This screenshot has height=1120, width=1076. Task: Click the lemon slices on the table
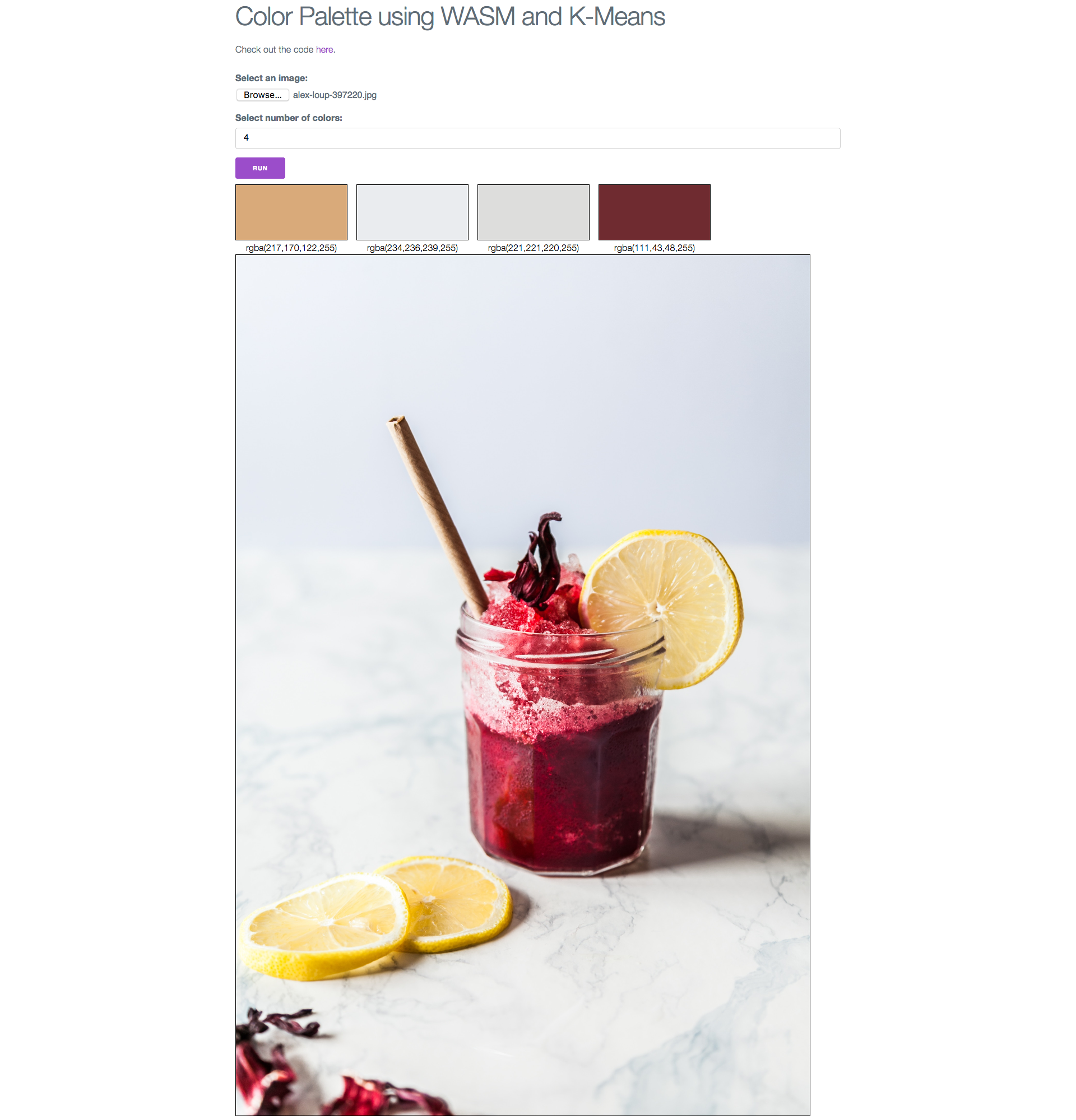point(375,918)
